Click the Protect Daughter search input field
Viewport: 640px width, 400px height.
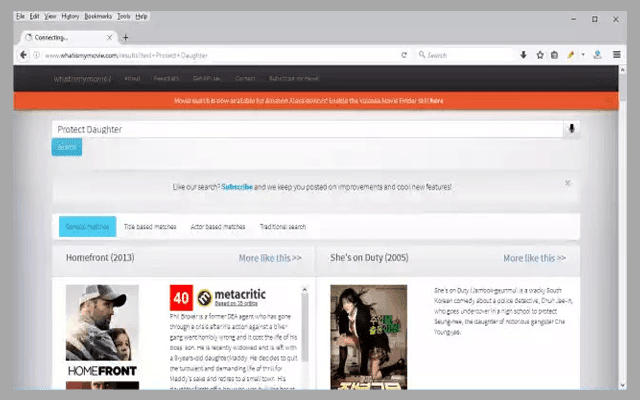pos(306,129)
